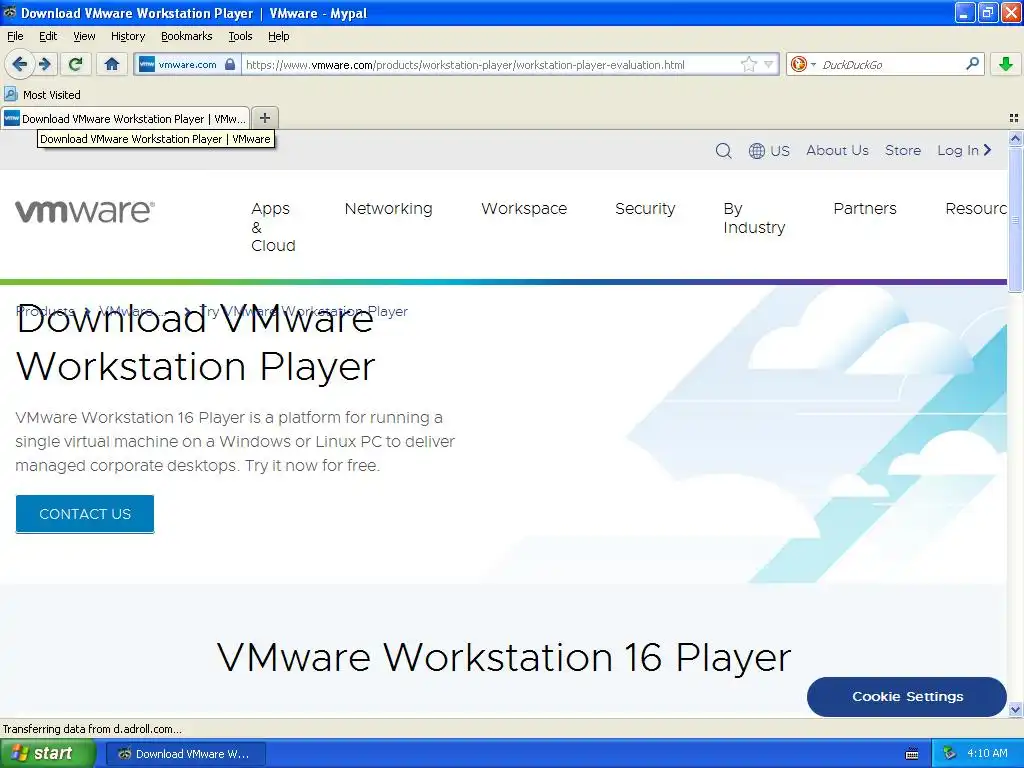Click the Try VMware Workstation Player breadcrumb

coord(304,312)
